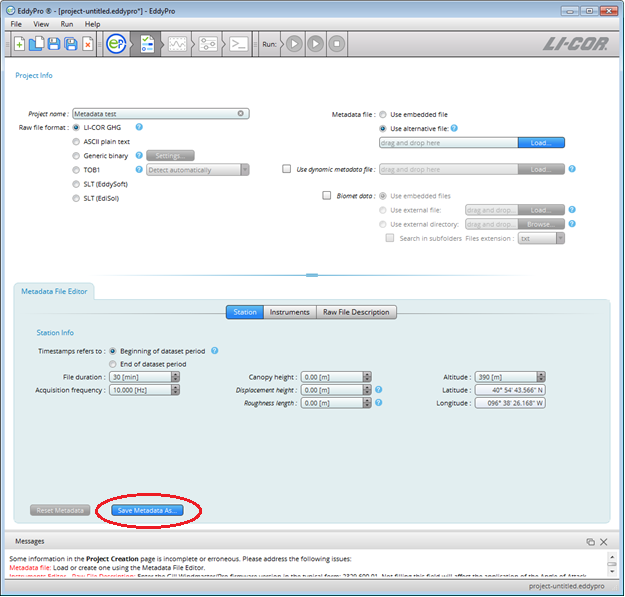
Task: Open the Output Files console icon
Action: point(238,44)
